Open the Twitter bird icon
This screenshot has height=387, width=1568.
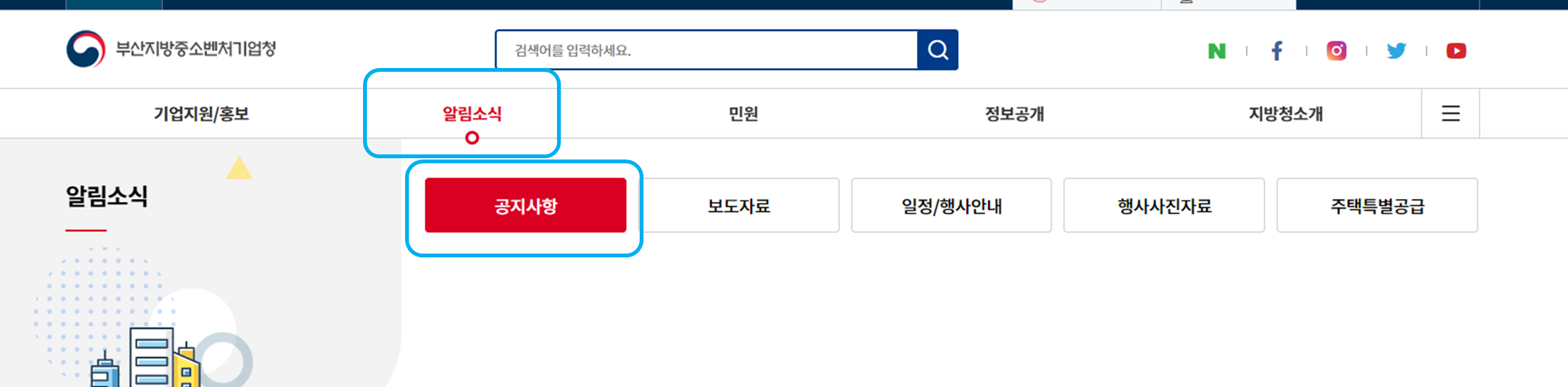[1396, 51]
